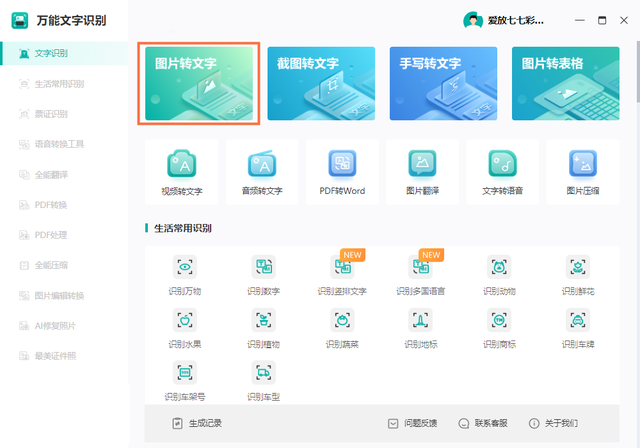Viewport: 640px width, 448px height.
Task: Open the 图片转表格 card
Action: [566, 83]
